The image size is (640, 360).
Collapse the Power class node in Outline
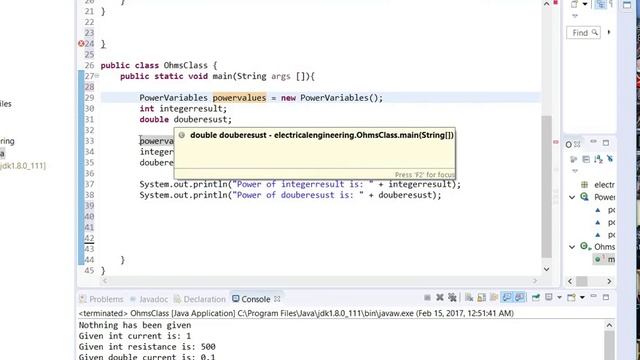(572, 198)
